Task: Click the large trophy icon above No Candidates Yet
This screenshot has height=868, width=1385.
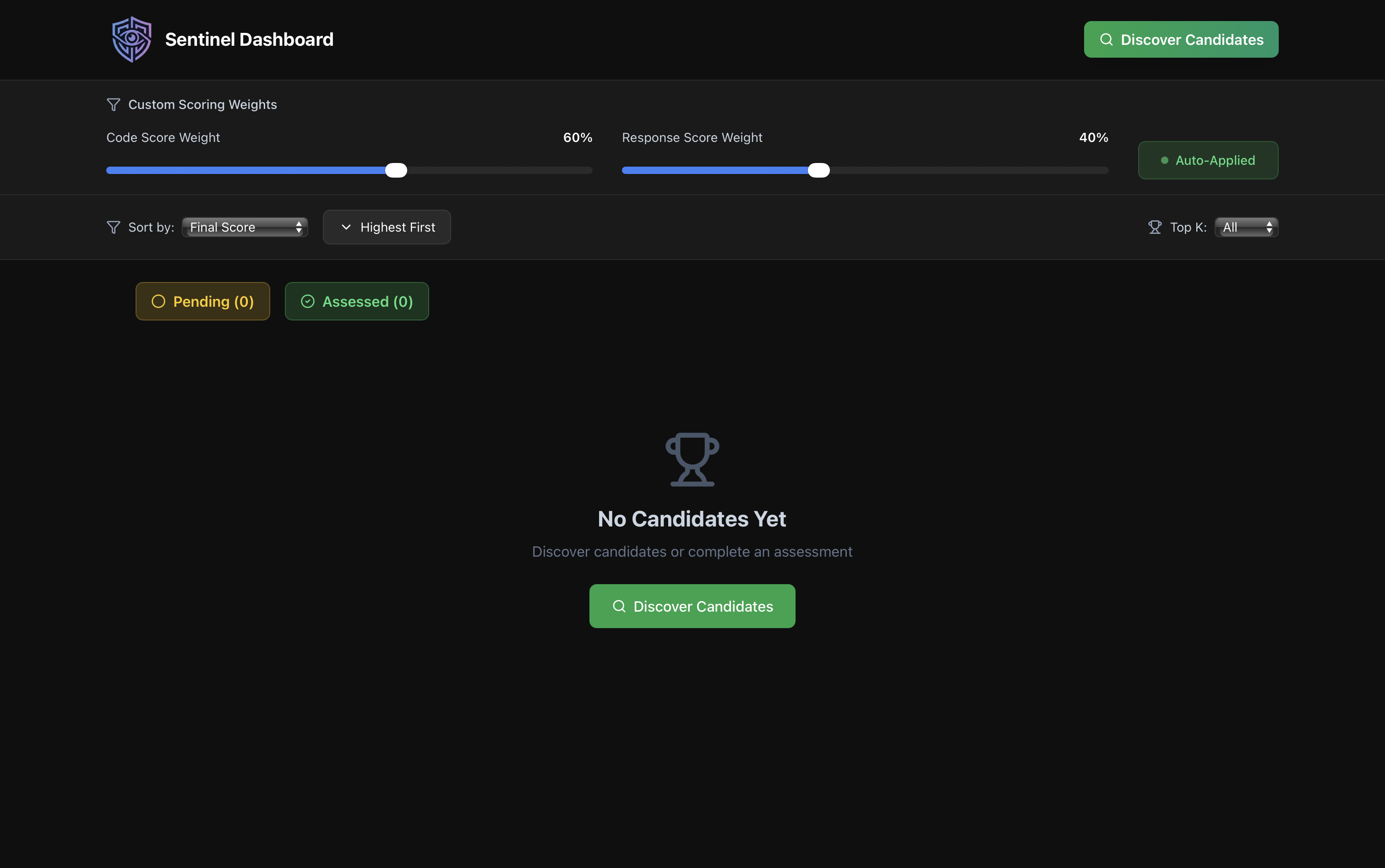Action: point(692,459)
